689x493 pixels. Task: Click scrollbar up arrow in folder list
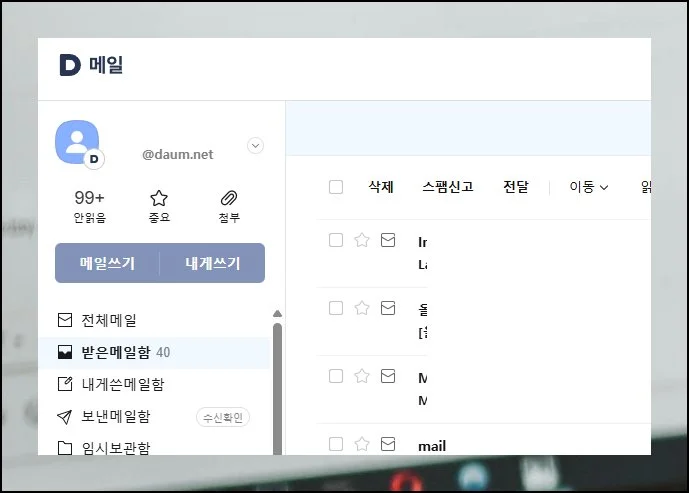point(277,314)
